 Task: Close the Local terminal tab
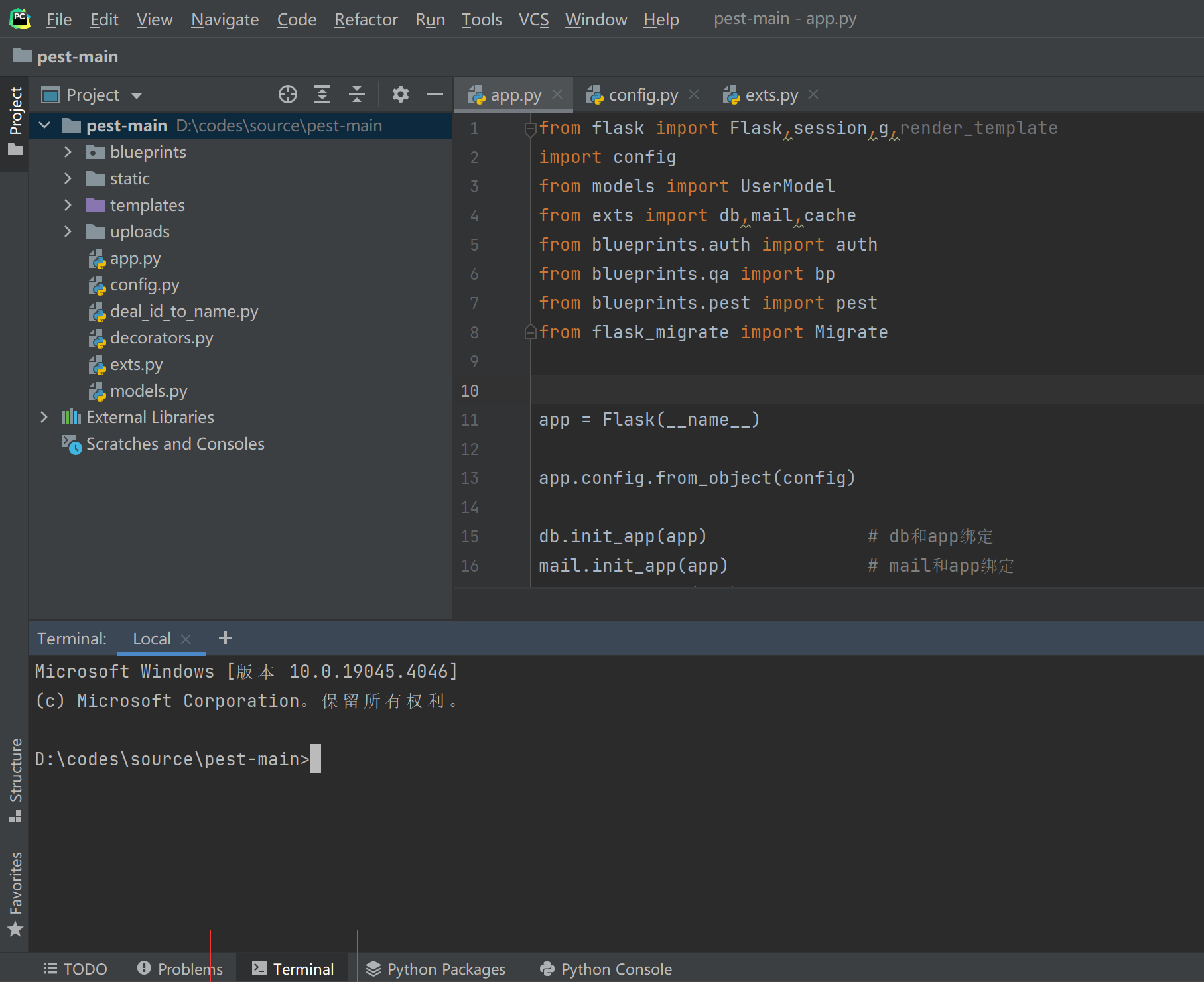click(186, 639)
